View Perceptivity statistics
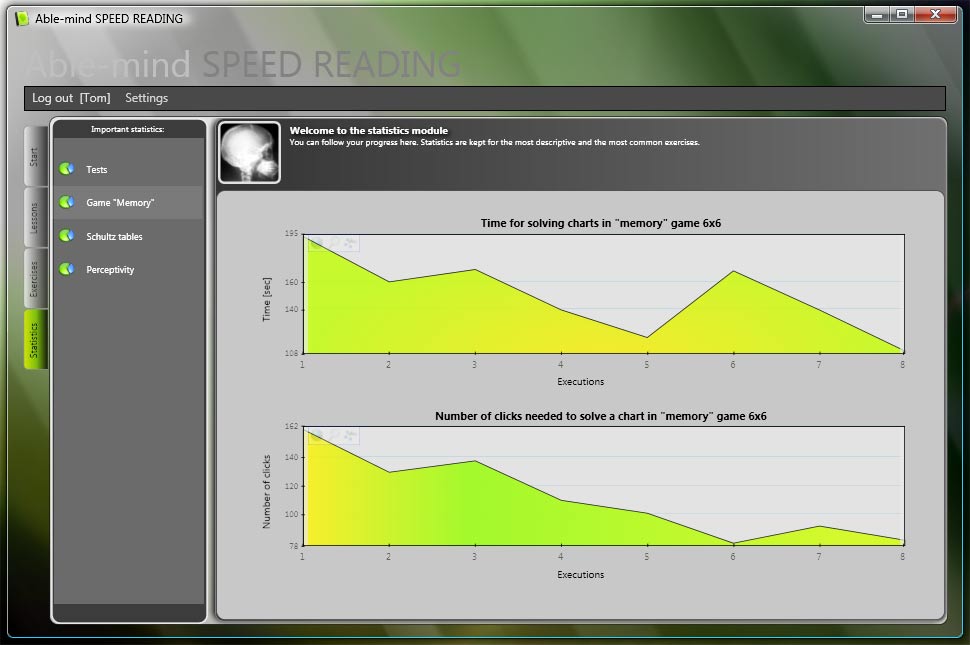Image resolution: width=970 pixels, height=645 pixels. (129, 270)
